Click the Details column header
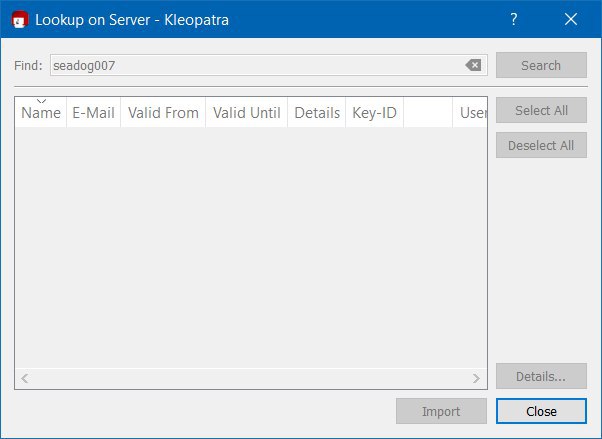 (317, 113)
